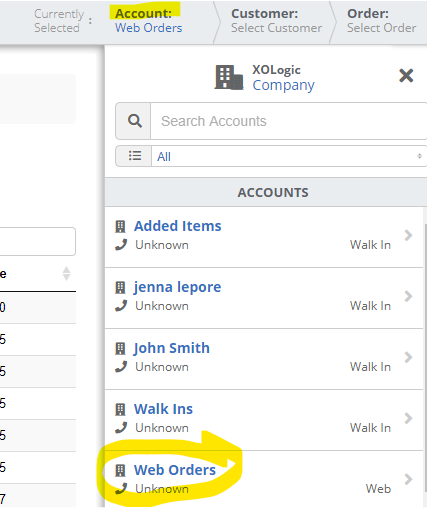Expand Added Items account chevron
The height and width of the screenshot is (508, 427).
coord(408,235)
